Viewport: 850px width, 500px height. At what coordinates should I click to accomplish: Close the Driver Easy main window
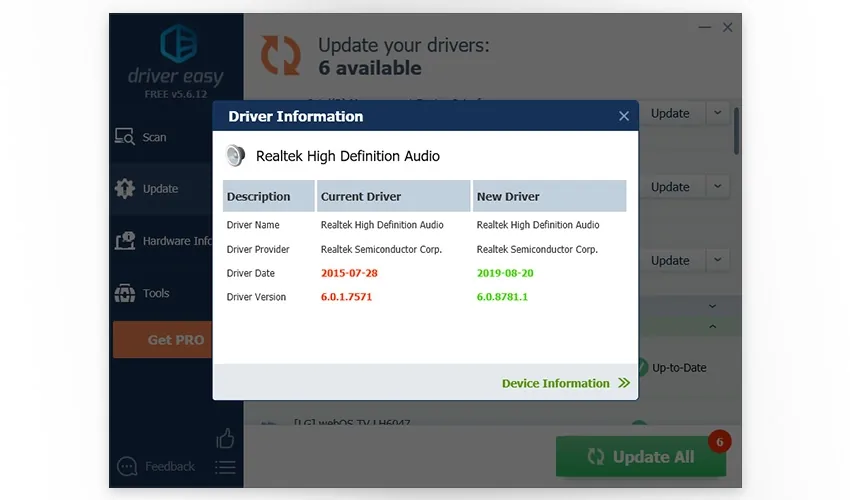(x=727, y=27)
